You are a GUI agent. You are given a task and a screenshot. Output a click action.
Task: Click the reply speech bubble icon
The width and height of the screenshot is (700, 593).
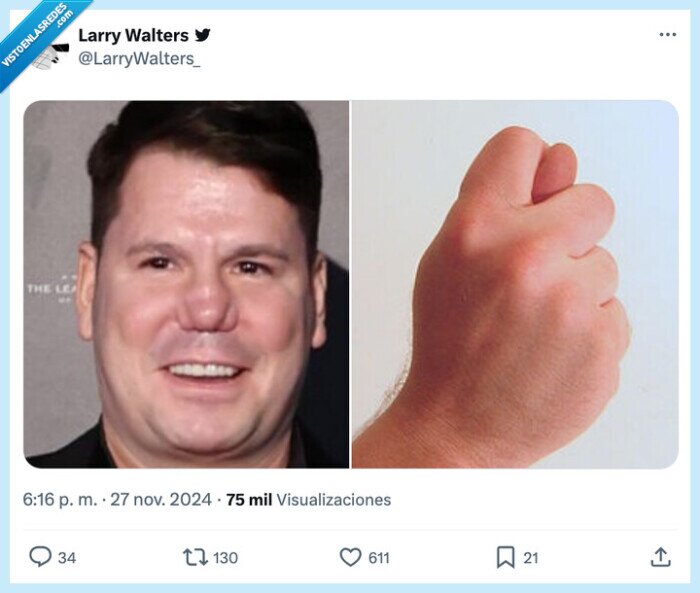pos(40,557)
